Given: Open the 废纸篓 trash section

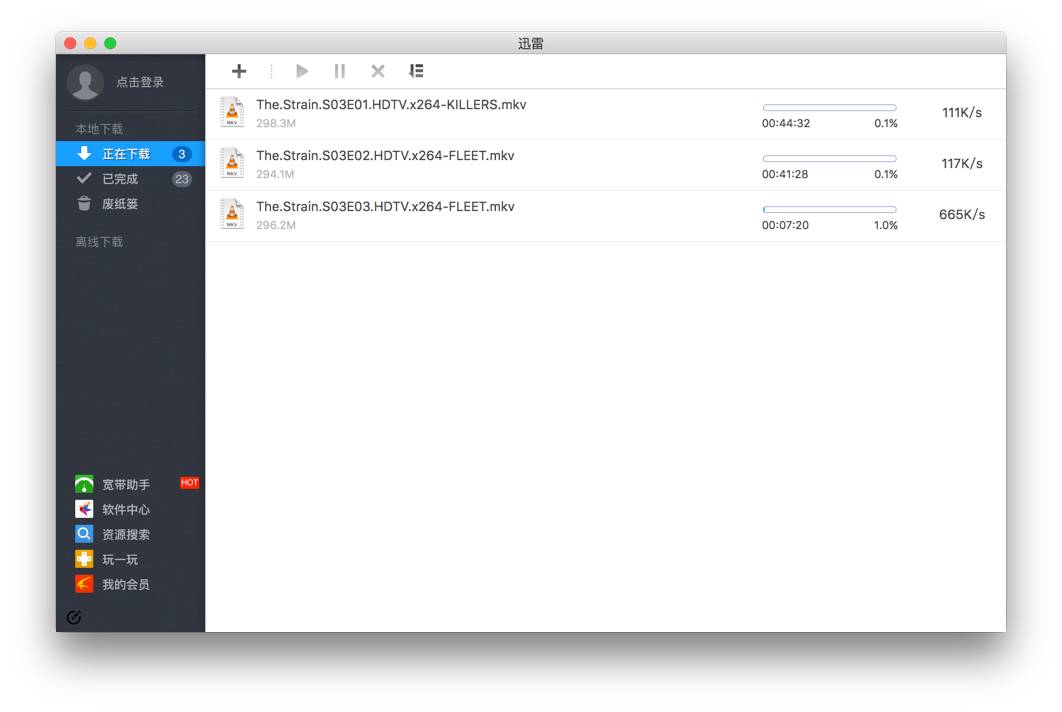Looking at the screenshot, I should click(131, 204).
